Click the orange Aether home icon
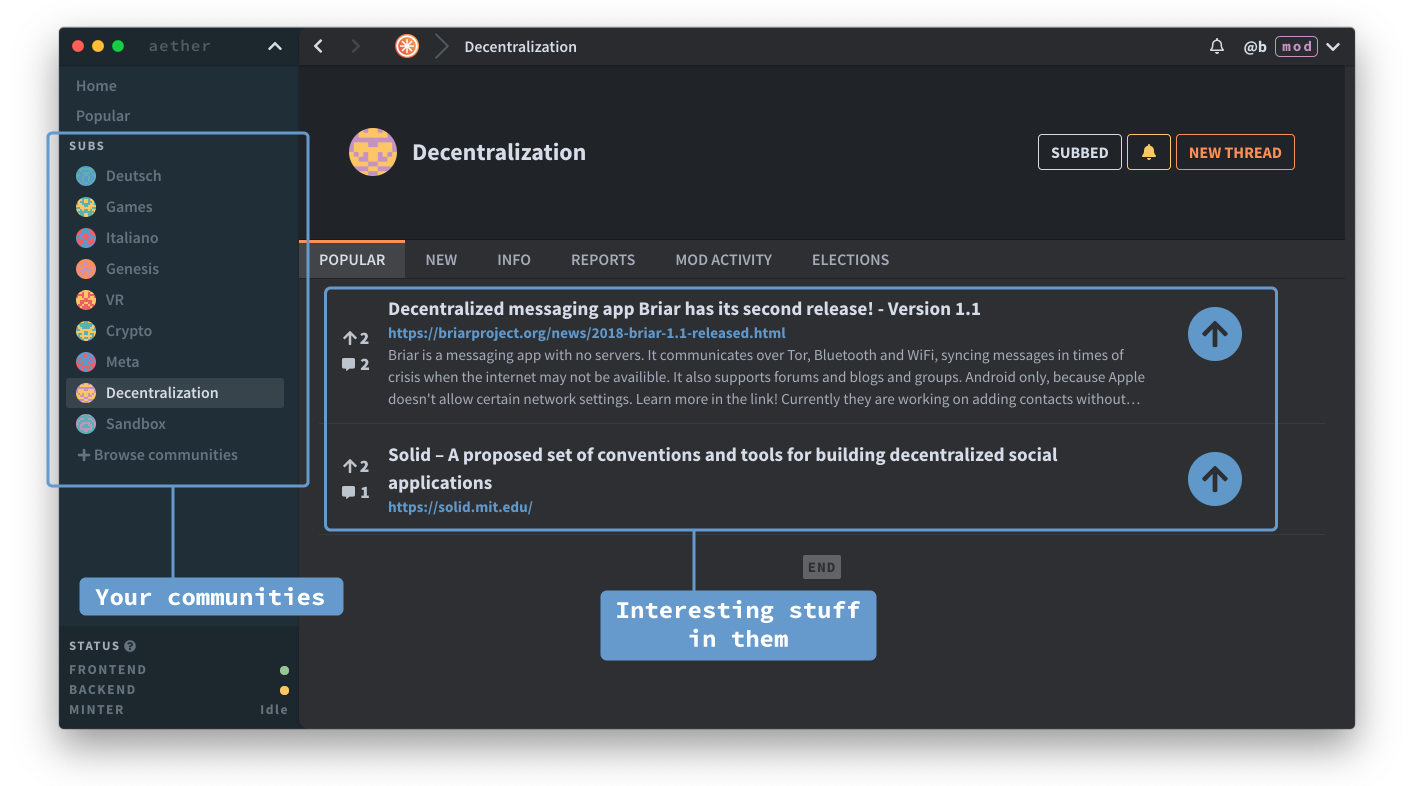This screenshot has height=786, width=1414. point(407,46)
